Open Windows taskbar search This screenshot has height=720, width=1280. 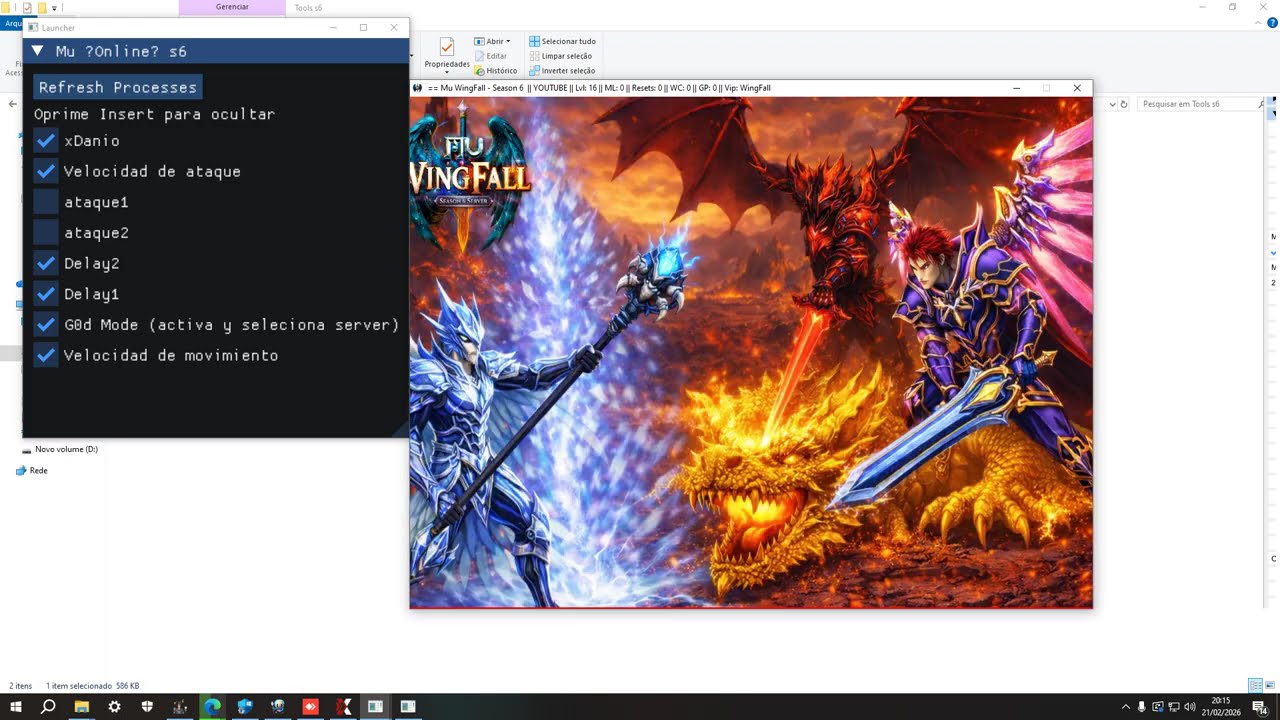click(48, 706)
